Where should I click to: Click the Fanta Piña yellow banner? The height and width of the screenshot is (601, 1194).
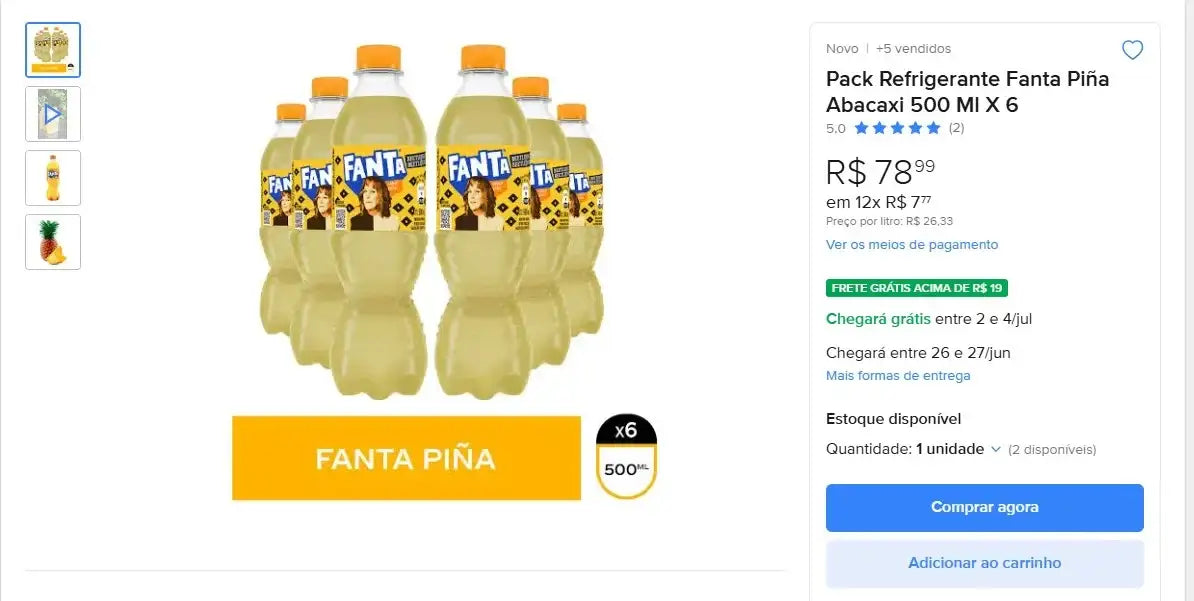point(406,458)
